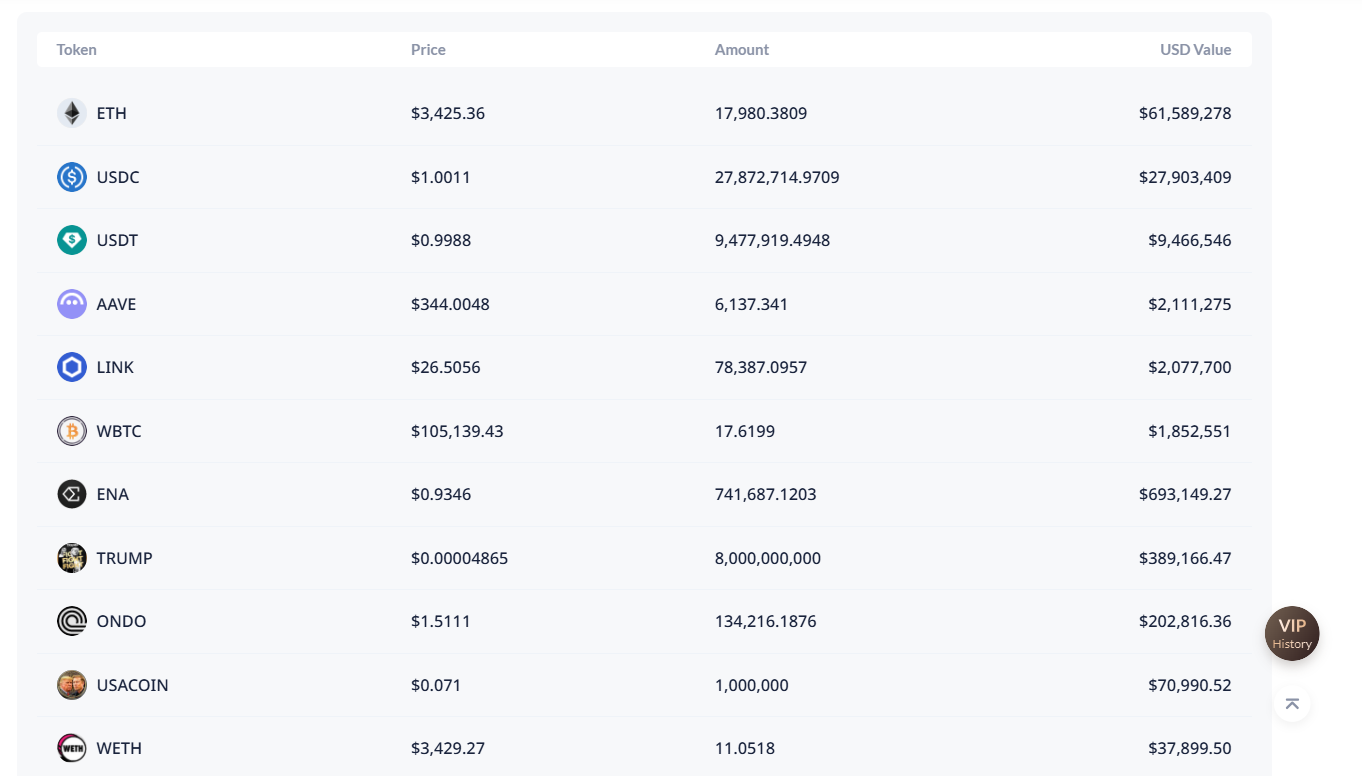Click the WBTC token icon
This screenshot has height=776, width=1362.
(72, 431)
